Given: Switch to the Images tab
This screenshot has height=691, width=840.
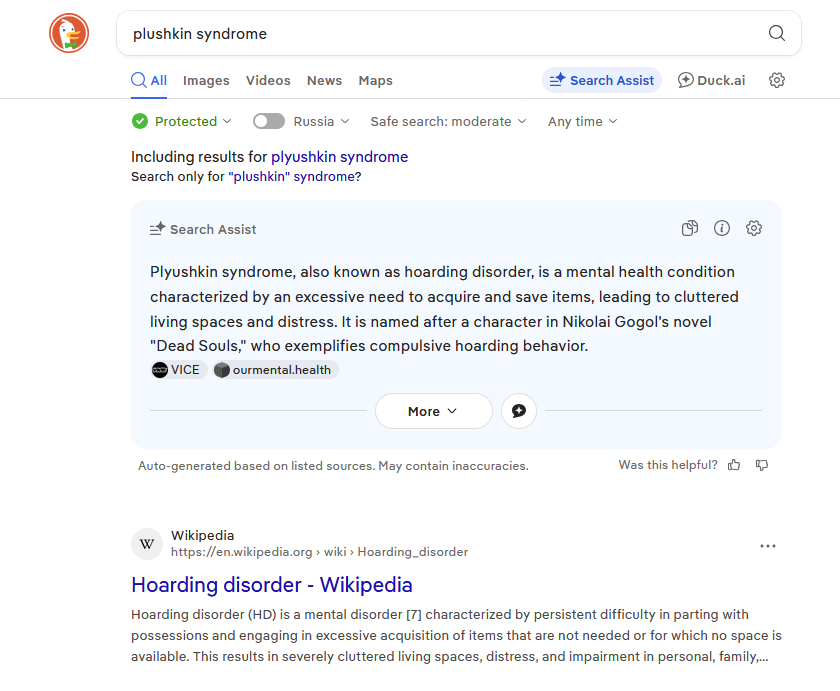Looking at the screenshot, I should tap(206, 81).
